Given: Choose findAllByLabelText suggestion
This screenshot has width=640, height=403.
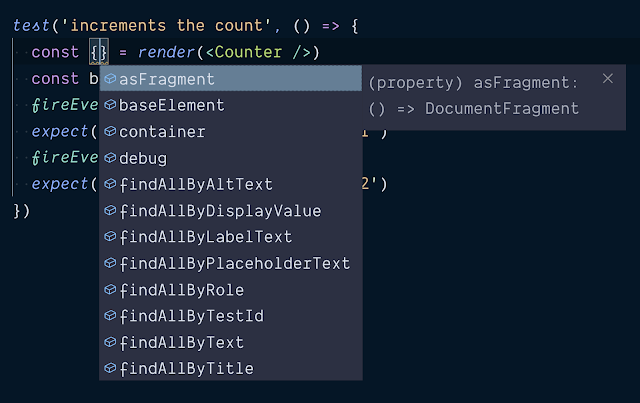Looking at the screenshot, I should coord(231,237).
